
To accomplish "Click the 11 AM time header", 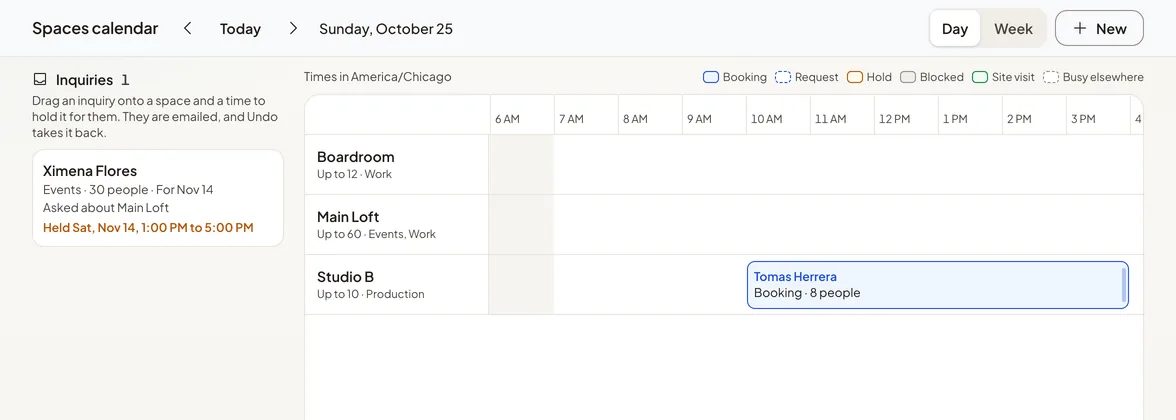I will point(830,119).
